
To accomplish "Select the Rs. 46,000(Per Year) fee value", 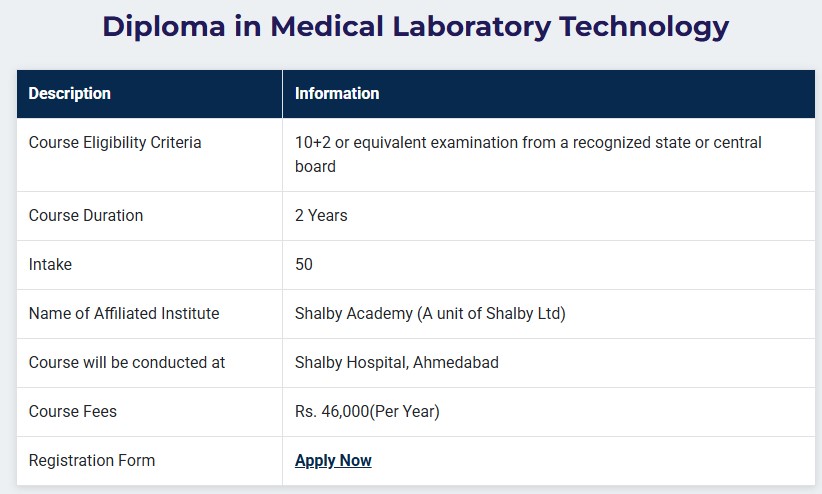I will tap(367, 412).
